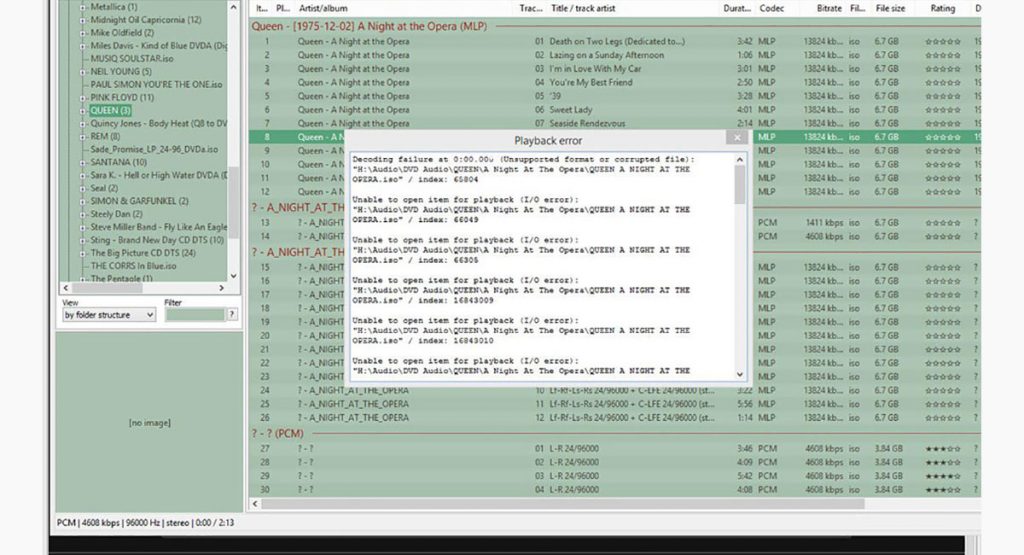Sort by the Durat... column header
The width and height of the screenshot is (1024, 555).
[x=736, y=8]
